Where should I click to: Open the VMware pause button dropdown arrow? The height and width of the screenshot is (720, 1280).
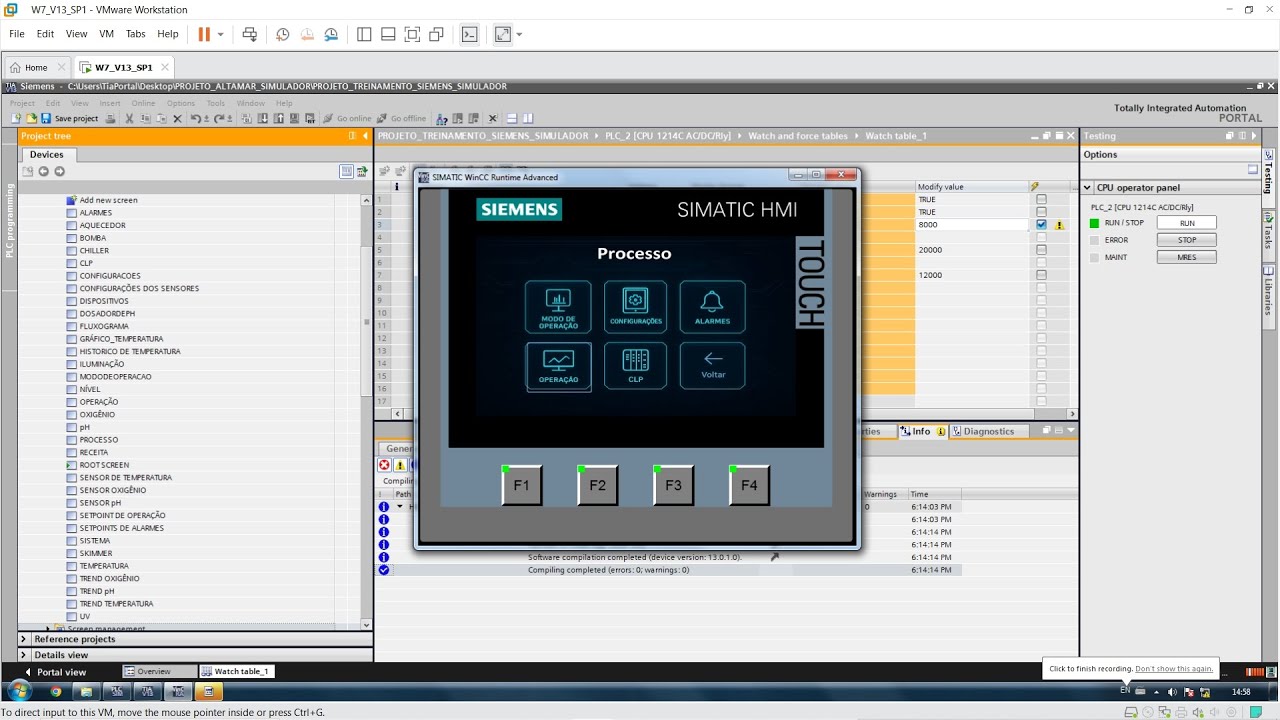pos(220,34)
